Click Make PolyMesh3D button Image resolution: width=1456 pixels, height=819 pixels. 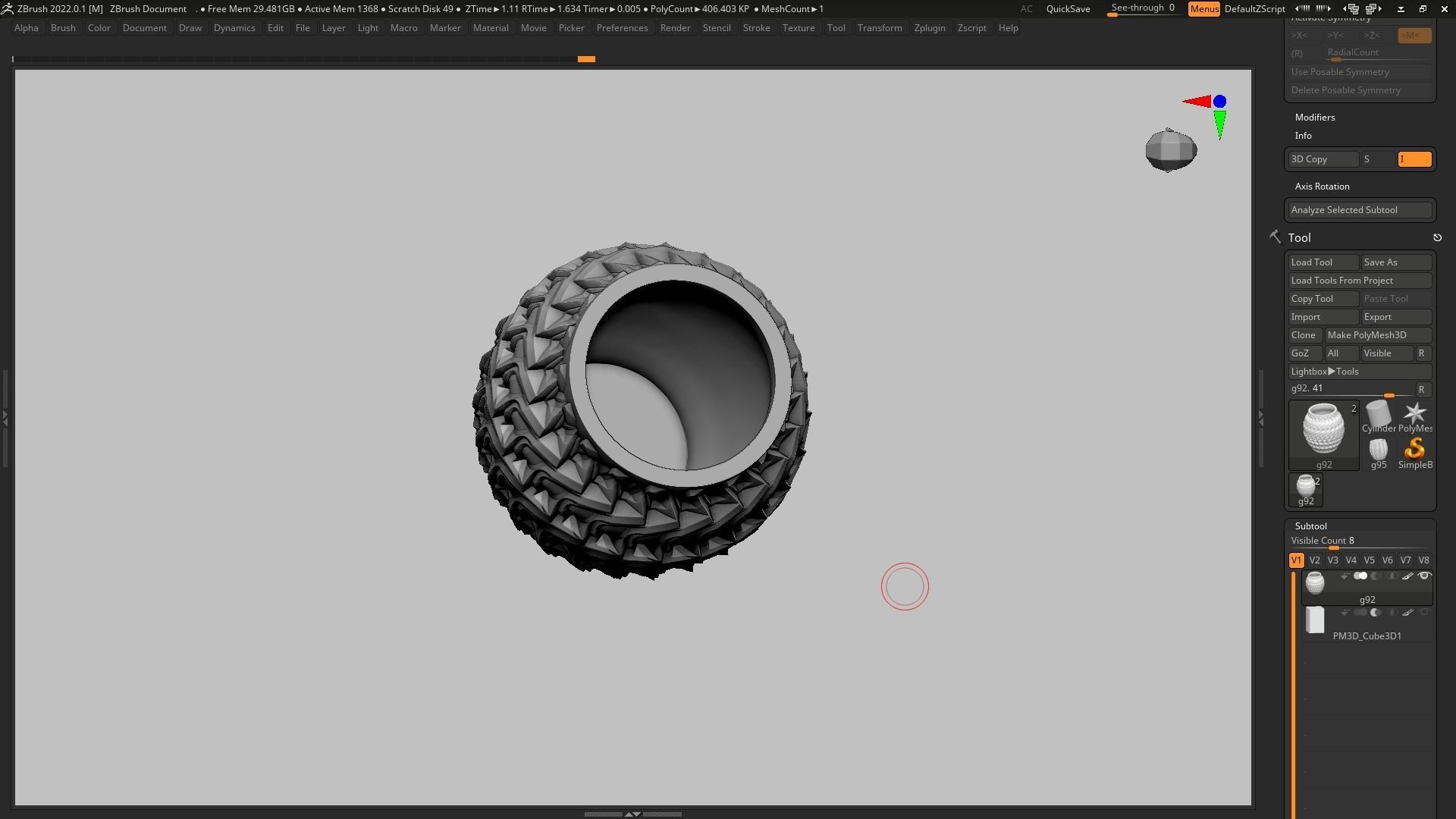[1377, 335]
